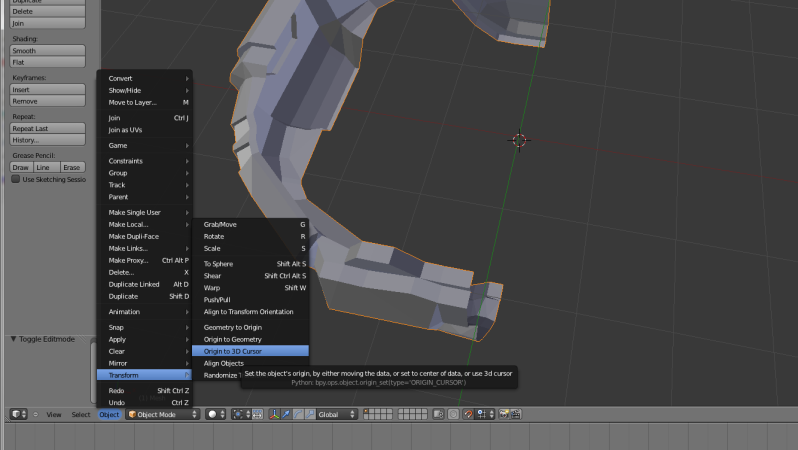Toggle lock camera and layers to scene
Screen dimensions: 798x450
point(438,414)
